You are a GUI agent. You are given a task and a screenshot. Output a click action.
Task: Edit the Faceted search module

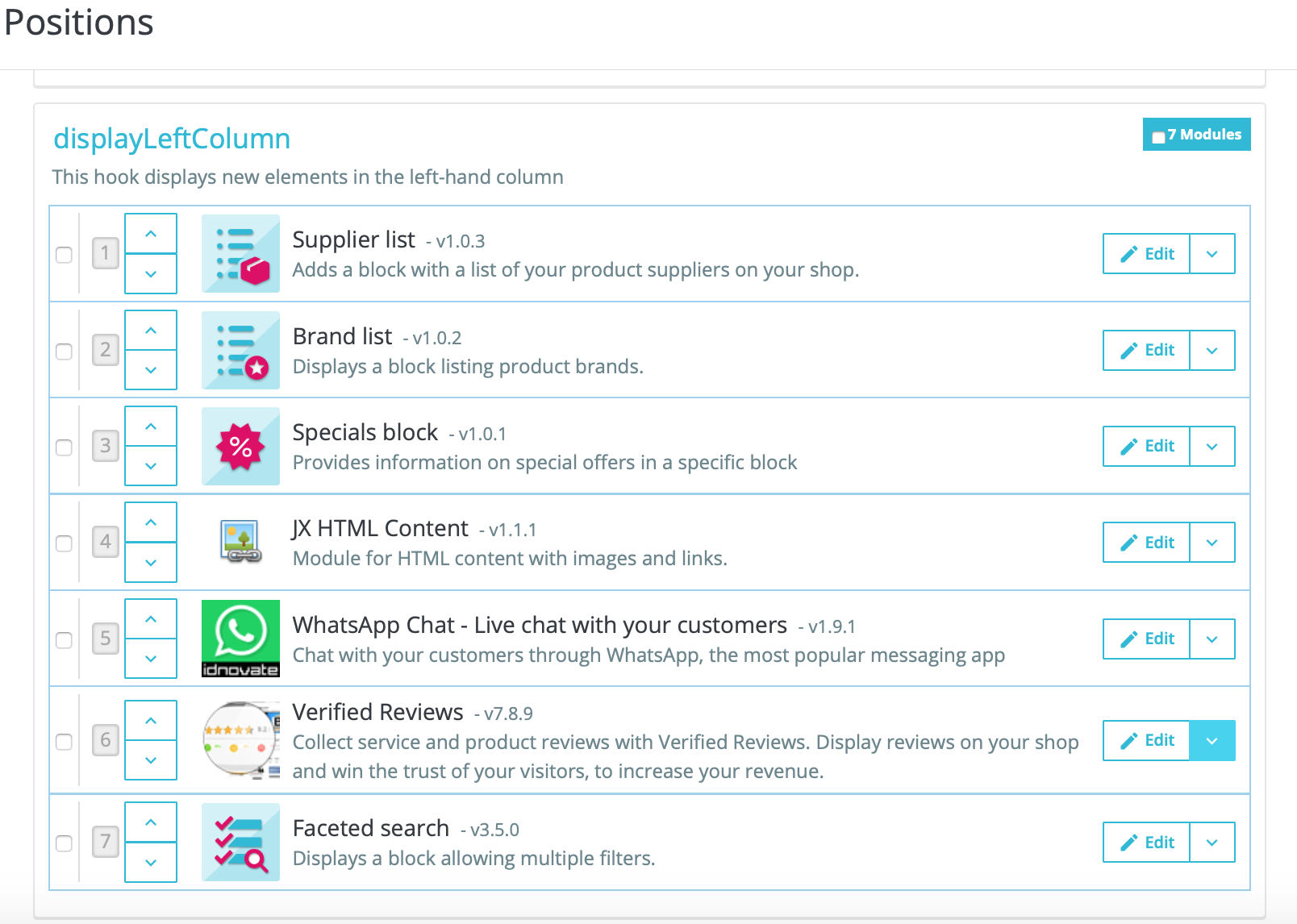pos(1146,843)
